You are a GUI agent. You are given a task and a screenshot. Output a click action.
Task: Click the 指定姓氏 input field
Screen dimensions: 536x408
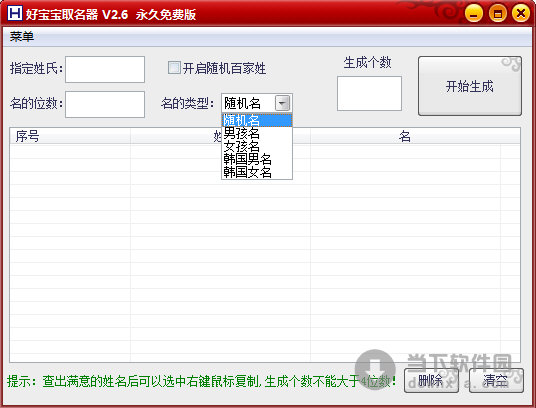tap(105, 69)
